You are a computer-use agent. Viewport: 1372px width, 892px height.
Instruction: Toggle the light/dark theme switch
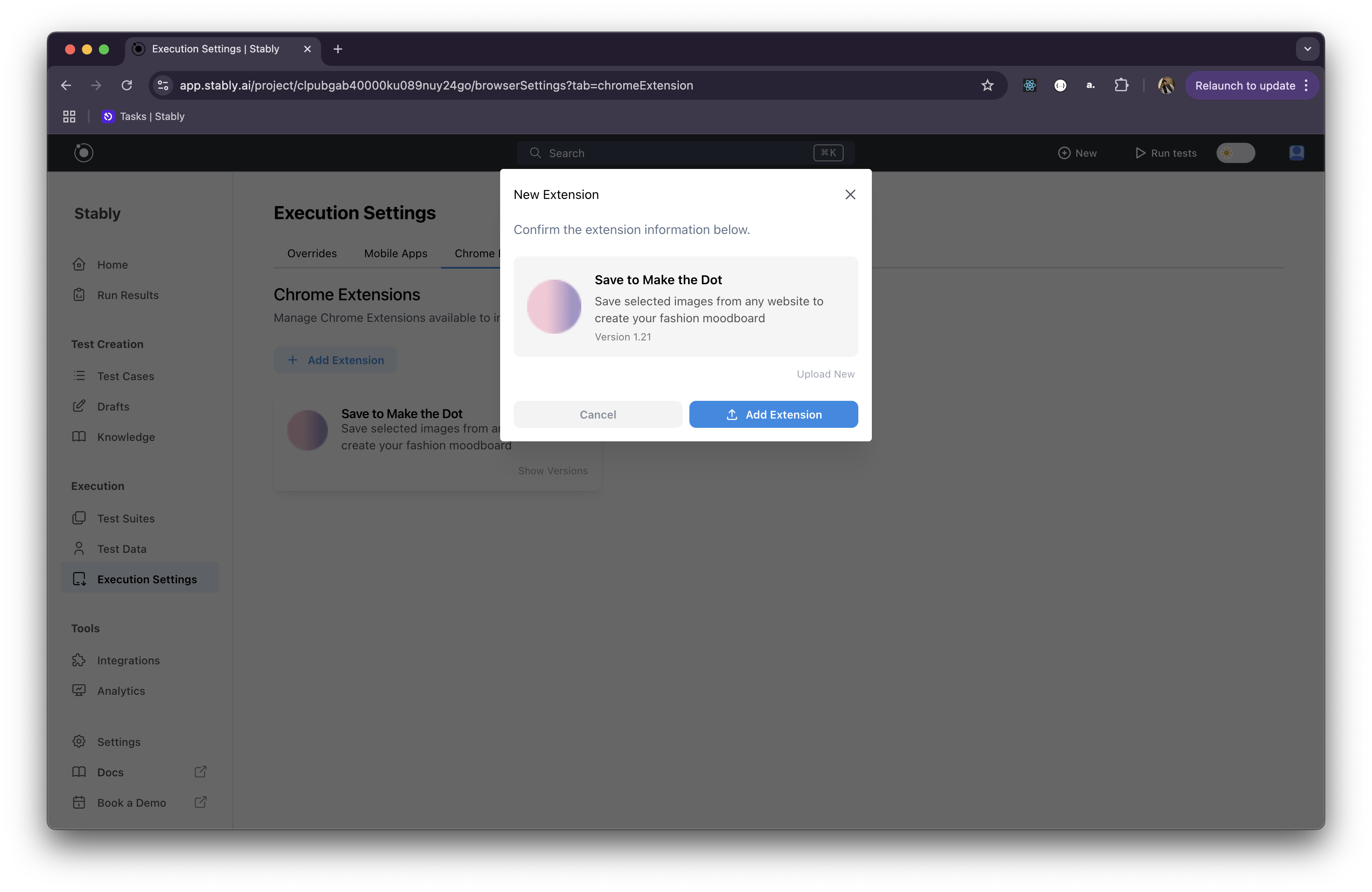click(1235, 153)
